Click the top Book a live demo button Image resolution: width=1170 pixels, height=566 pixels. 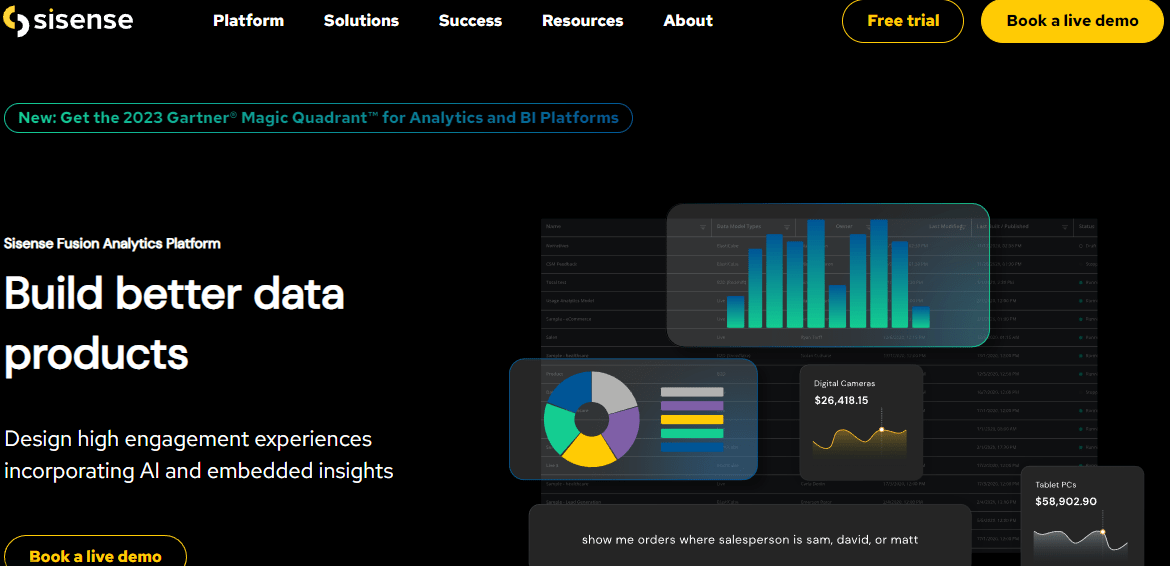click(x=1072, y=21)
